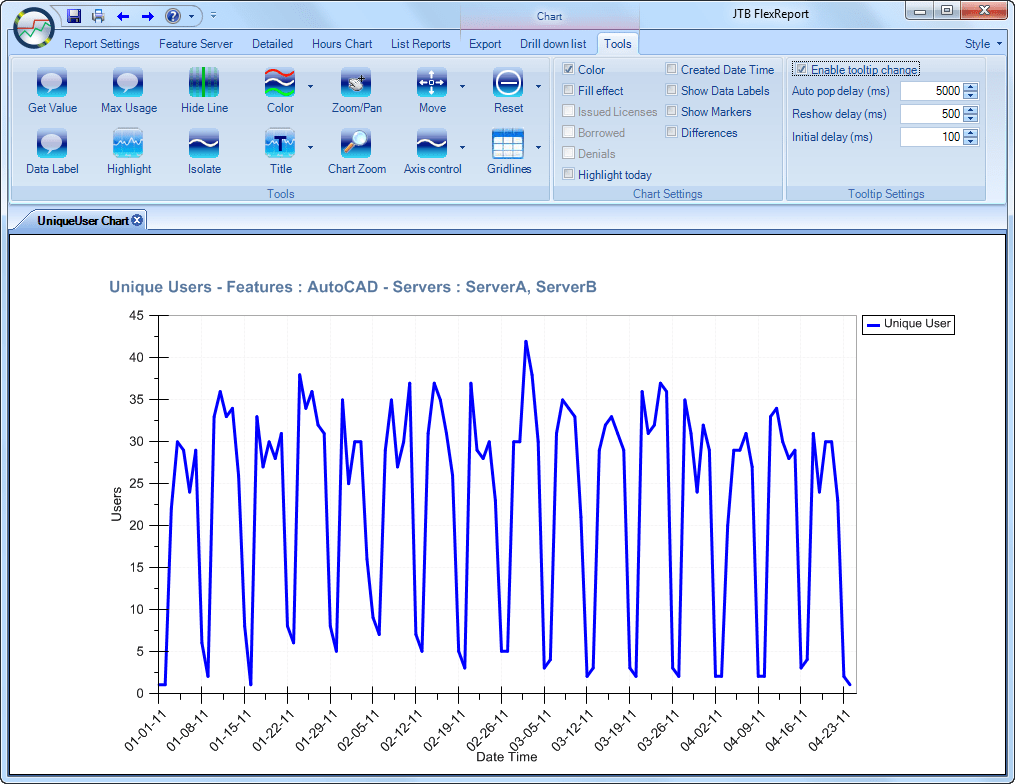Uncheck the Color checkbox
Screen dimensions: 1015x784
[568, 69]
